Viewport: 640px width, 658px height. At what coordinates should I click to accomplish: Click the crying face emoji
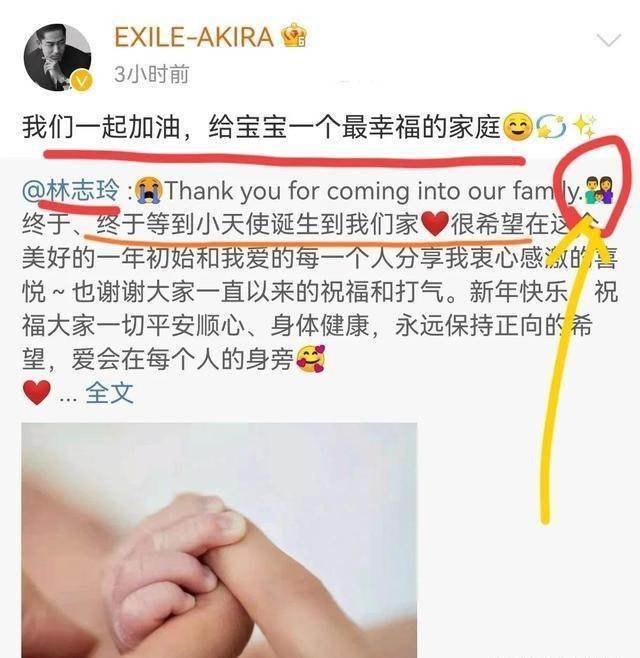[150, 191]
